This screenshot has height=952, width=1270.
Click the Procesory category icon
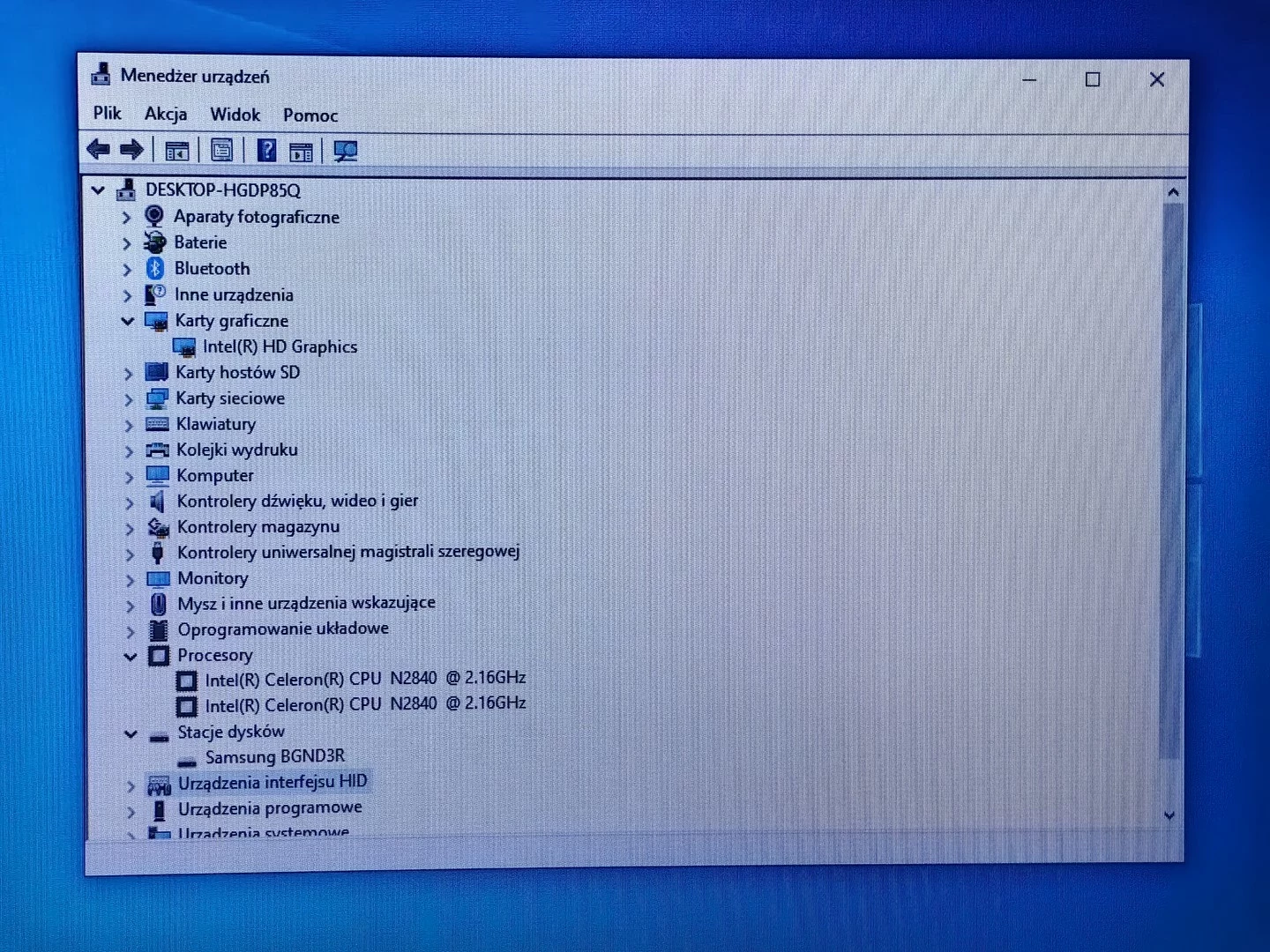click(159, 656)
